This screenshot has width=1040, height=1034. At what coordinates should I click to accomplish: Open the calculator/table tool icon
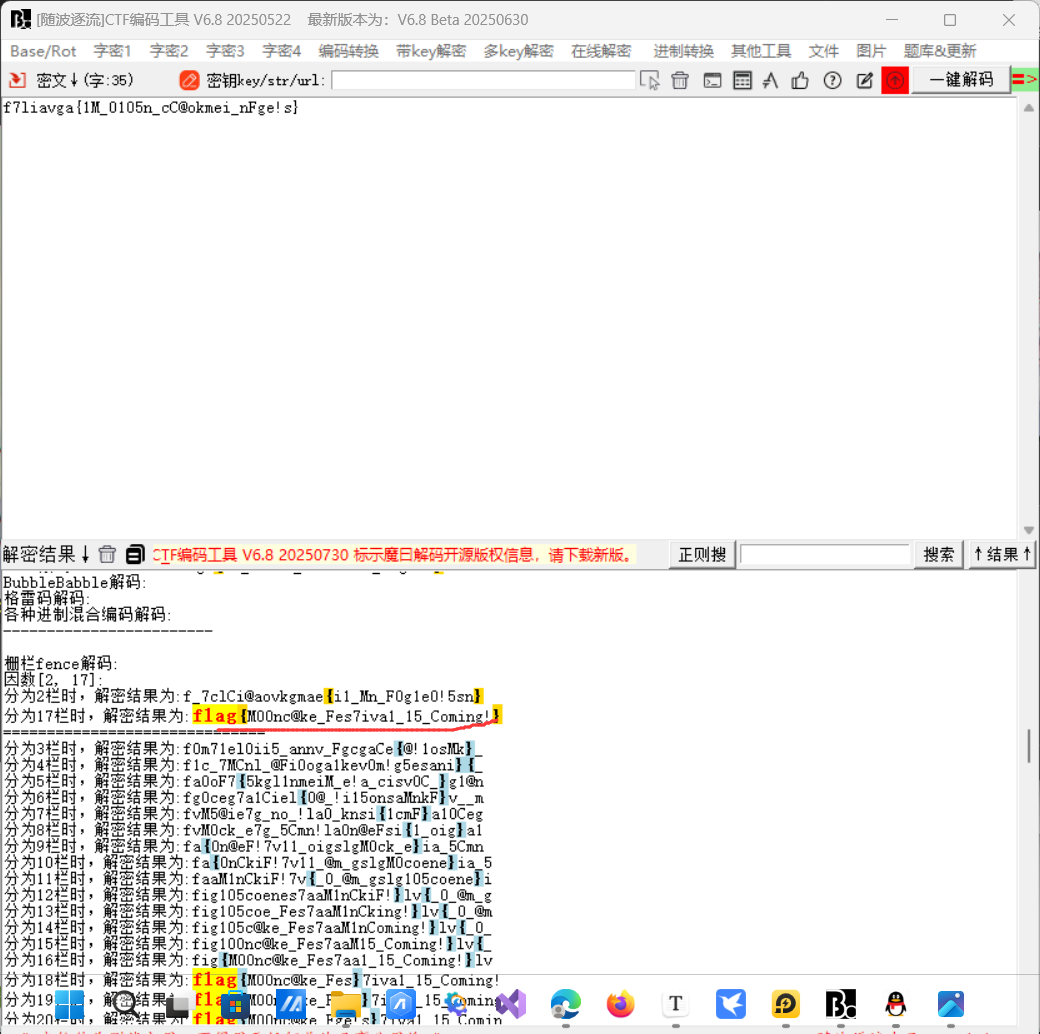741,80
